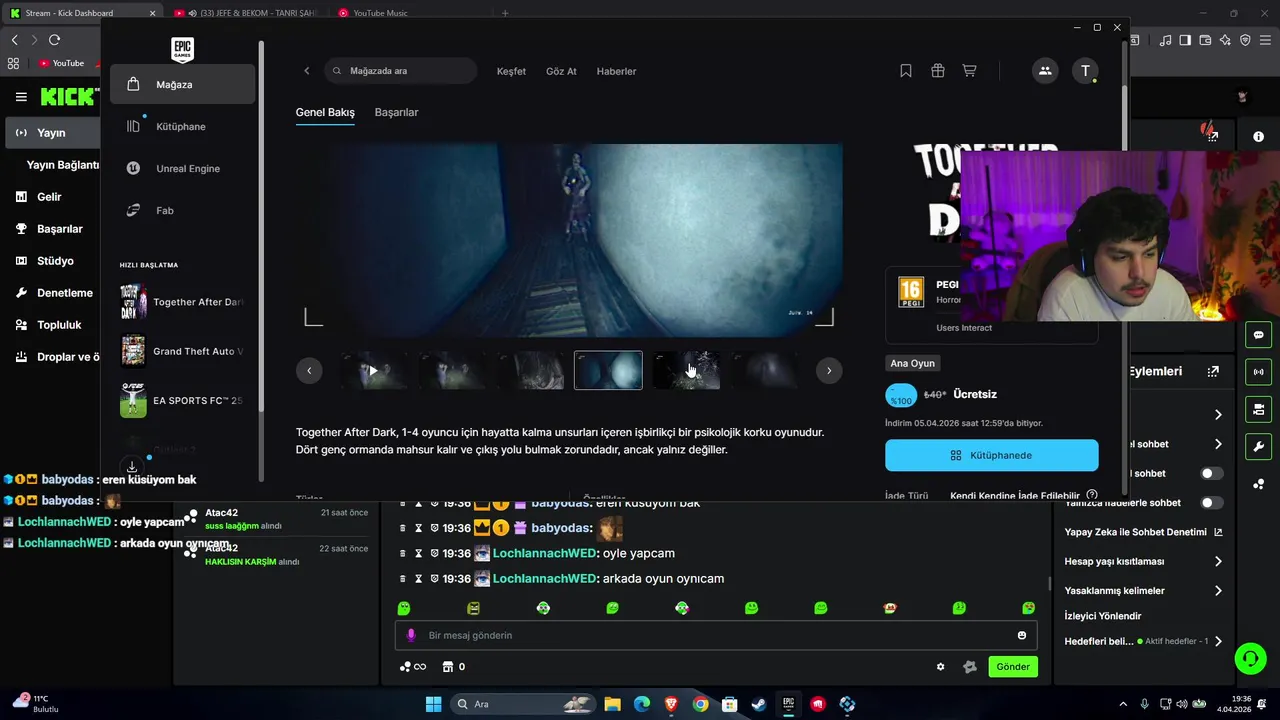
Task: Click the Kütüphanede button
Action: point(992,455)
